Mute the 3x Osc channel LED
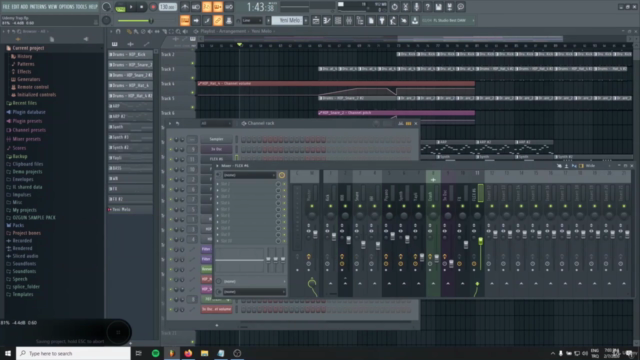Screen dimensions: 640x360 click(x=171, y=149)
